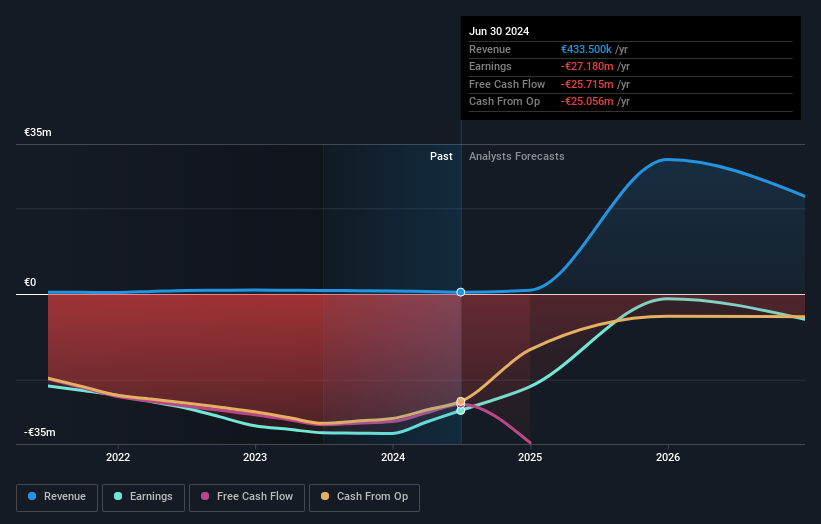Toggle the Earnings series in the legend
Viewport: 821px width, 524px height.
click(x=143, y=497)
